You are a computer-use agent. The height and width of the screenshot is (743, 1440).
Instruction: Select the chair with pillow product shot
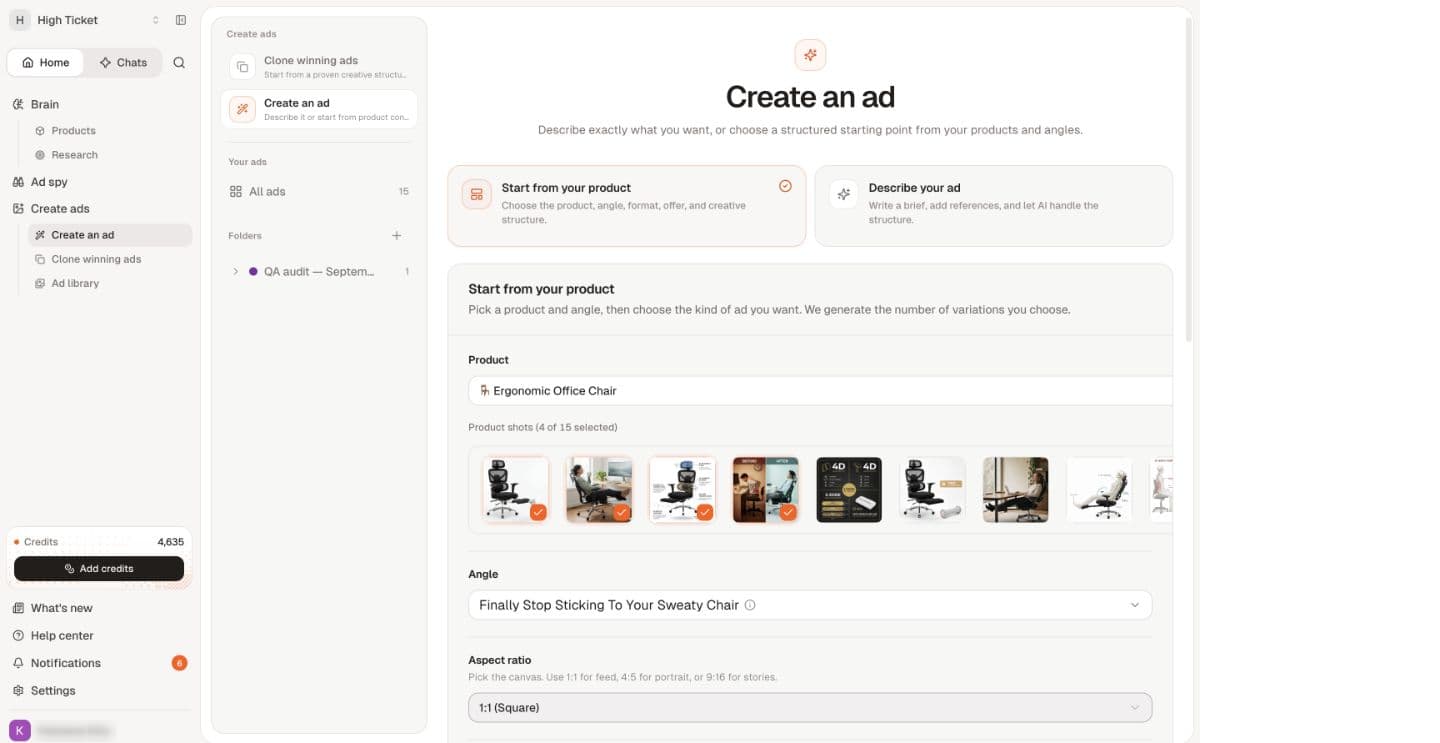tap(932, 490)
